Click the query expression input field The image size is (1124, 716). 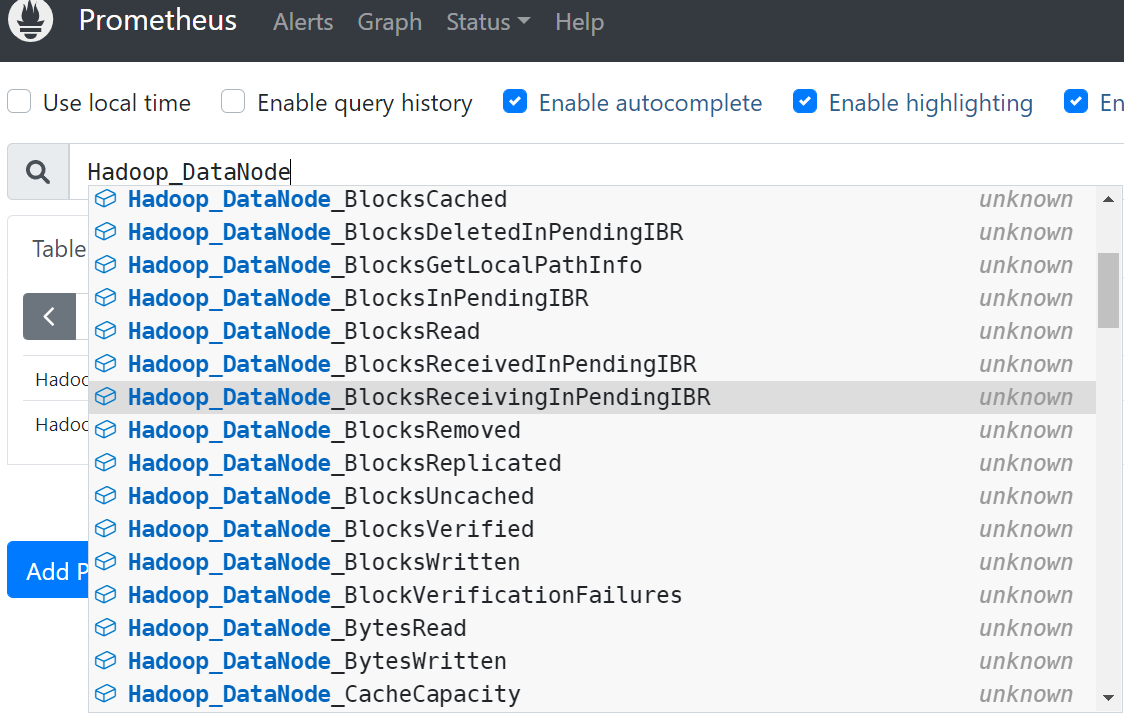(x=600, y=172)
